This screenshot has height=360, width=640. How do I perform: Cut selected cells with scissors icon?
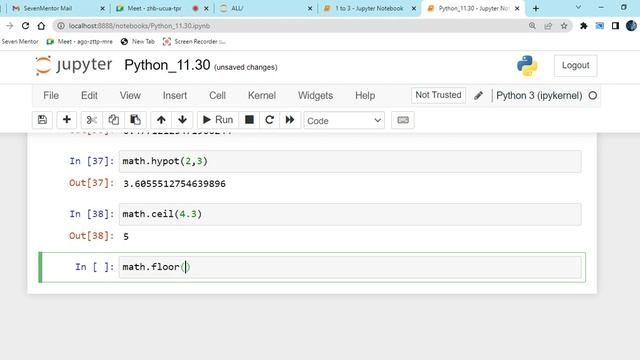click(x=92, y=120)
